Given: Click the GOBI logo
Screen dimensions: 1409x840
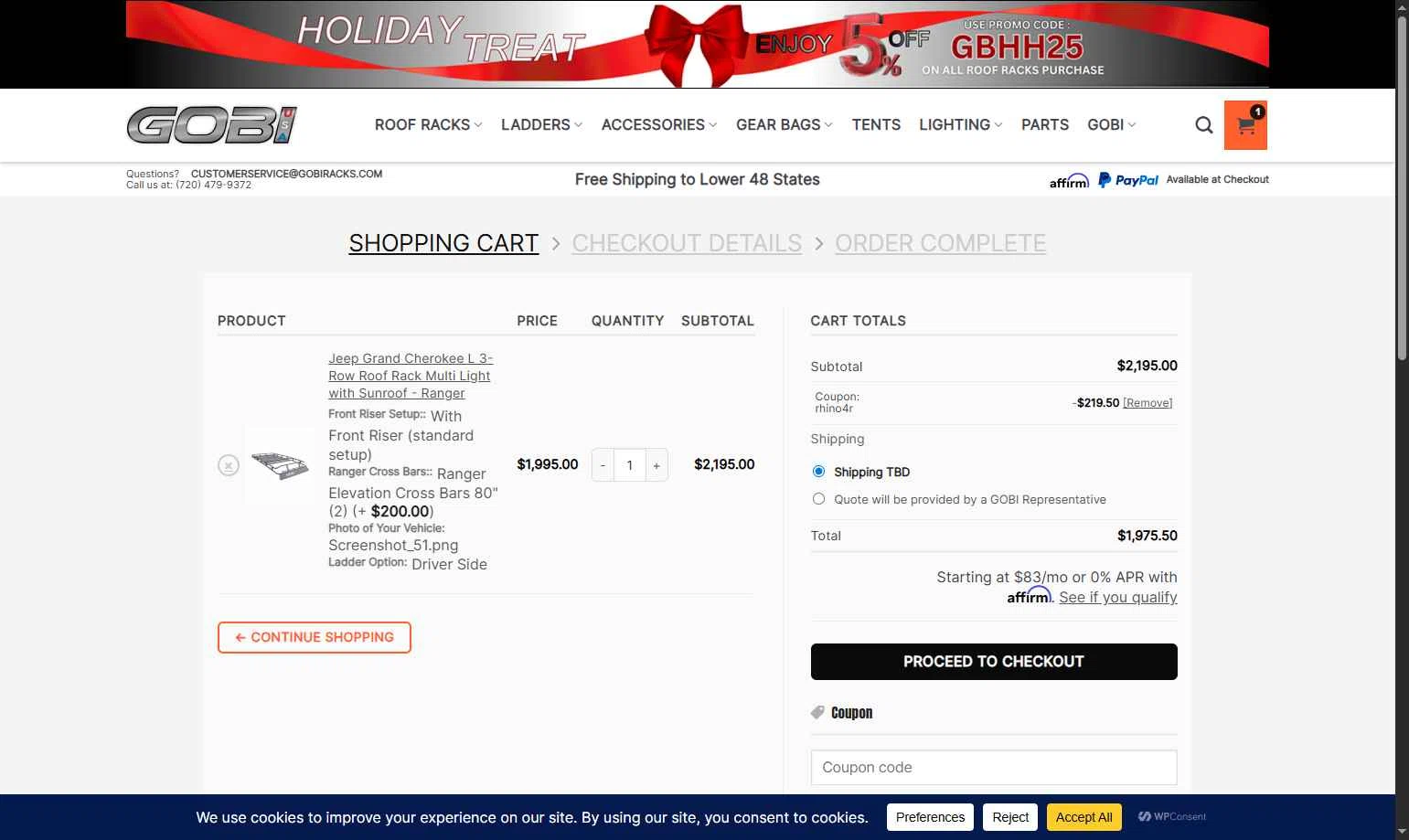Looking at the screenshot, I should (x=212, y=125).
